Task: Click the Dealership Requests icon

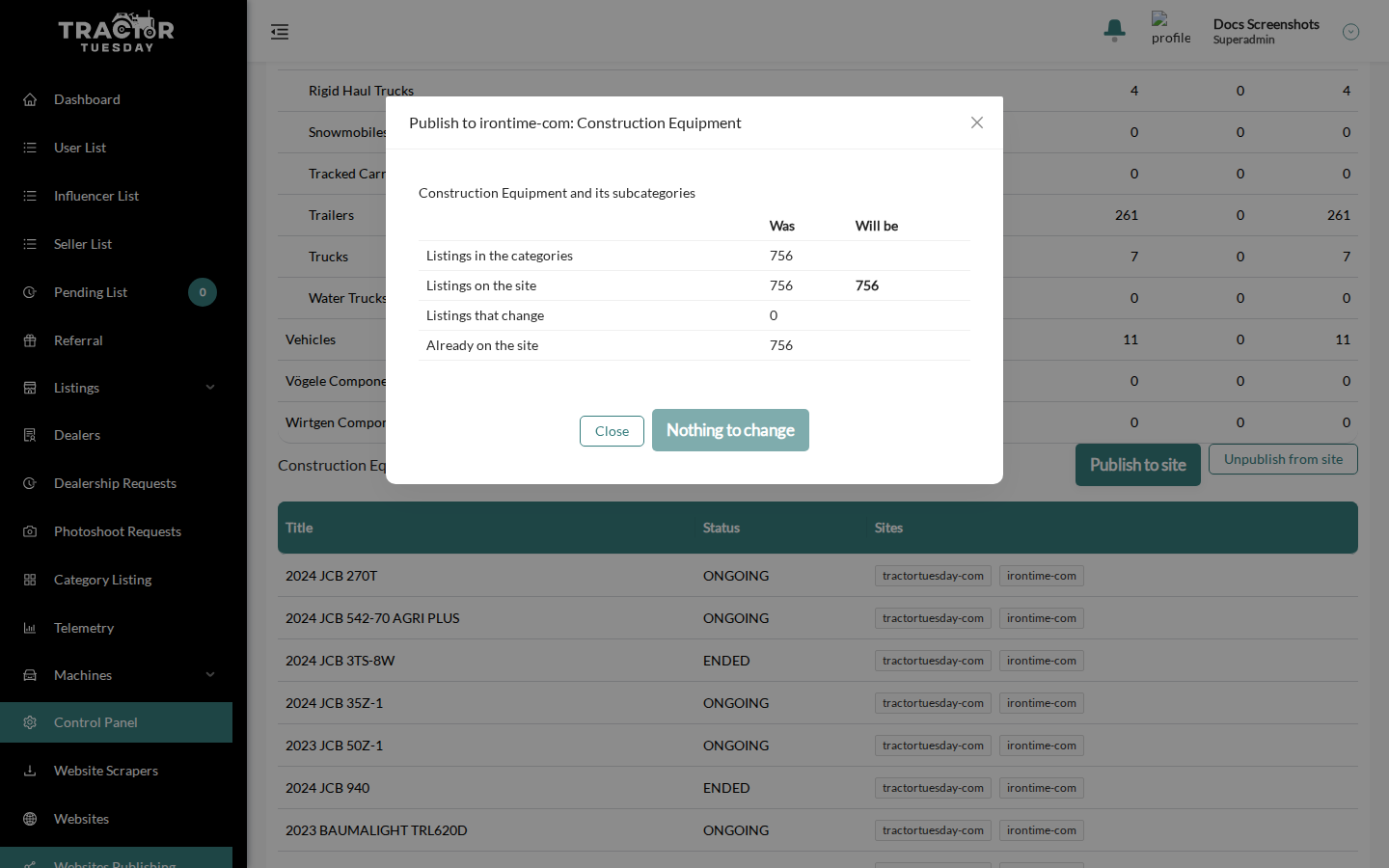Action: coord(30,483)
